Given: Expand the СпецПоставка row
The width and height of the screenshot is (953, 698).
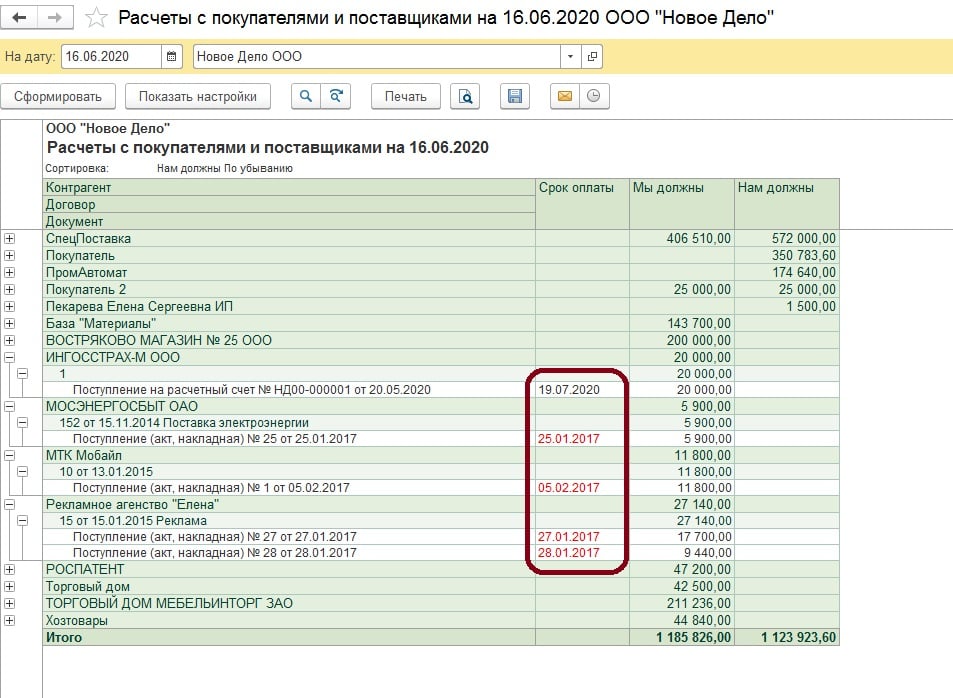Looking at the screenshot, I should click(x=10, y=239).
